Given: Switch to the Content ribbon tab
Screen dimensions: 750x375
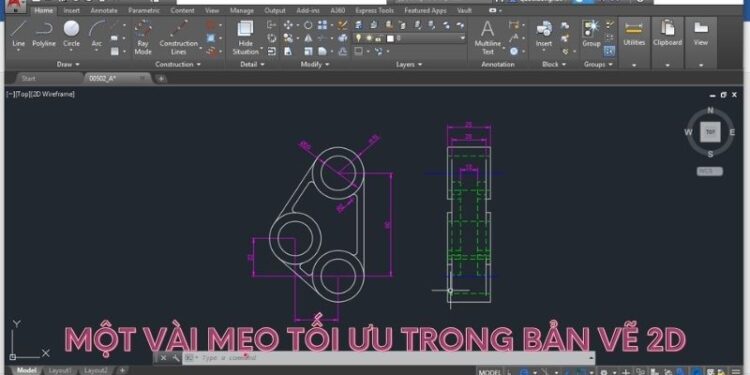Looking at the screenshot, I should click(182, 11).
